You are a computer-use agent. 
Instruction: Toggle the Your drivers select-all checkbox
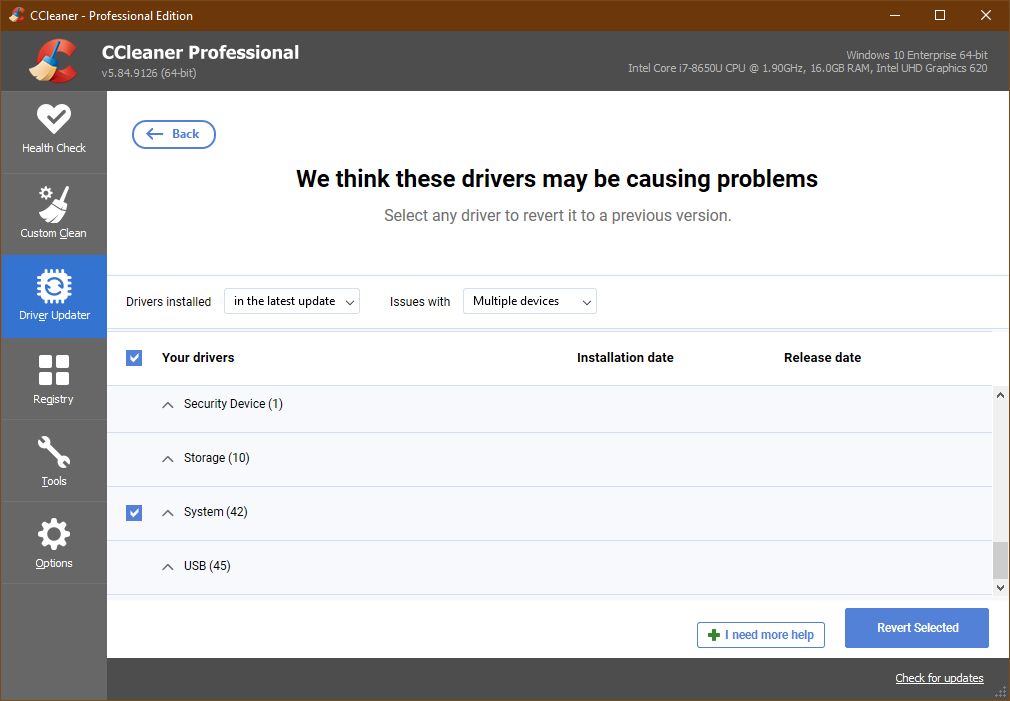pyautogui.click(x=134, y=358)
